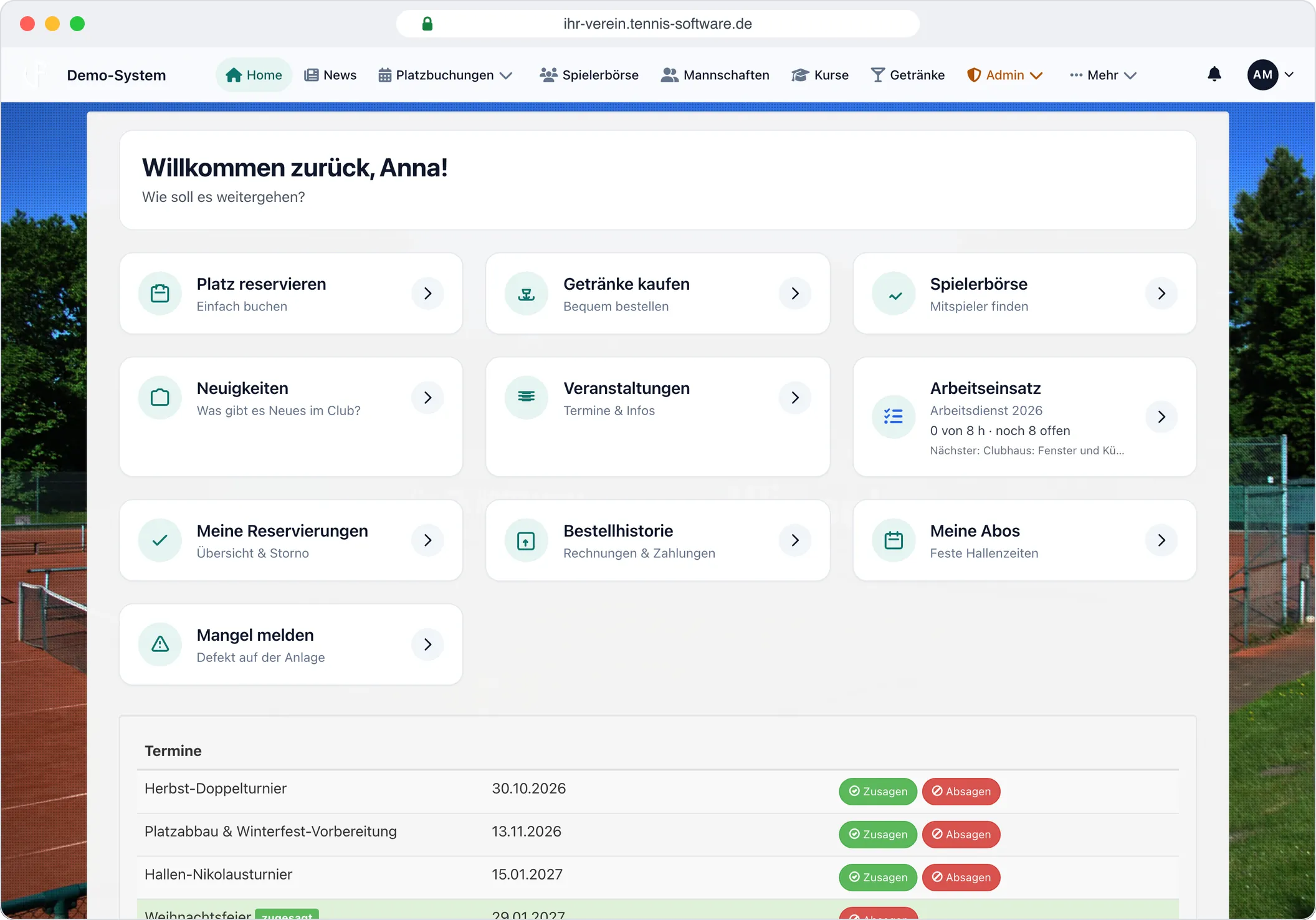
Task: Click the Meine Reservierungen check icon
Action: tap(160, 540)
